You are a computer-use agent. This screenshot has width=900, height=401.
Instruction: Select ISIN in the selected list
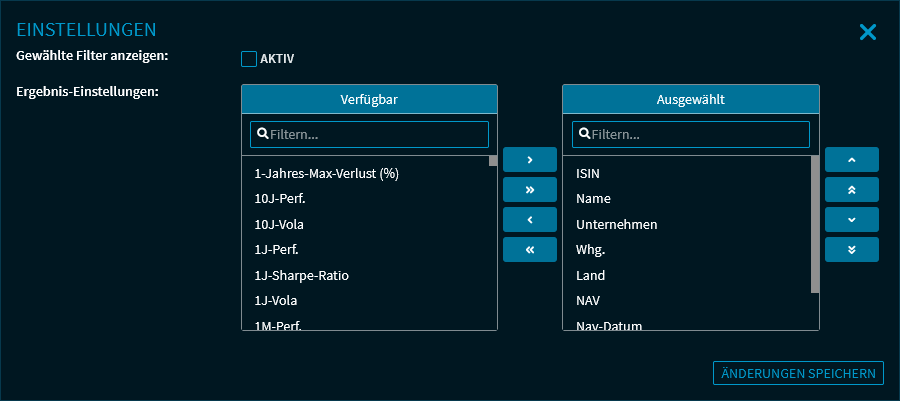[x=588, y=173]
